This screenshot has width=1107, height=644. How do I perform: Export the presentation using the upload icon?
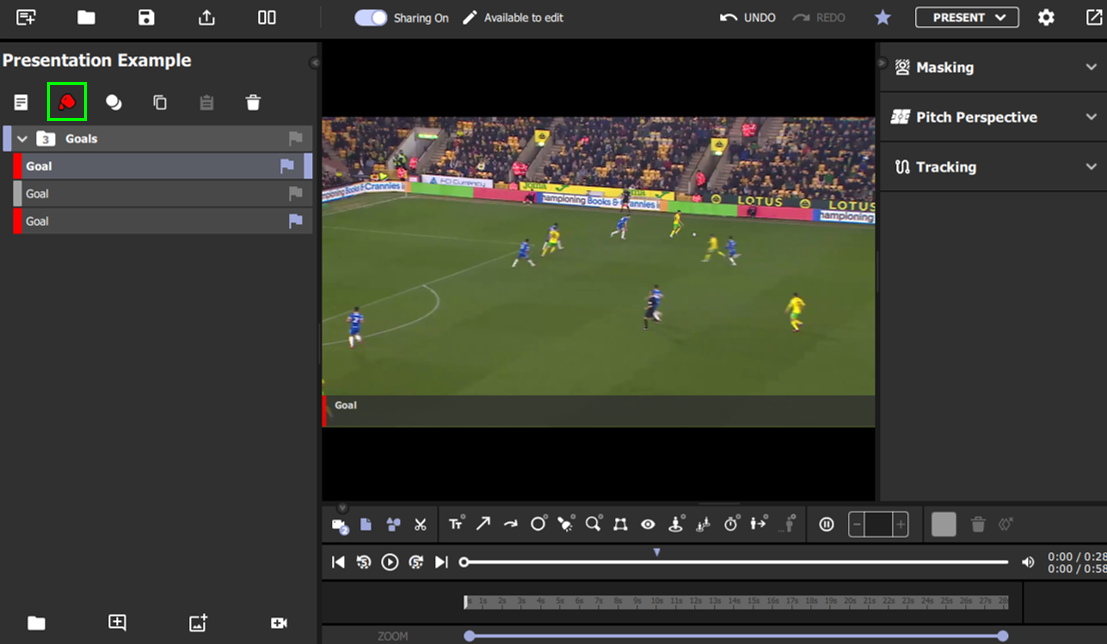click(206, 18)
